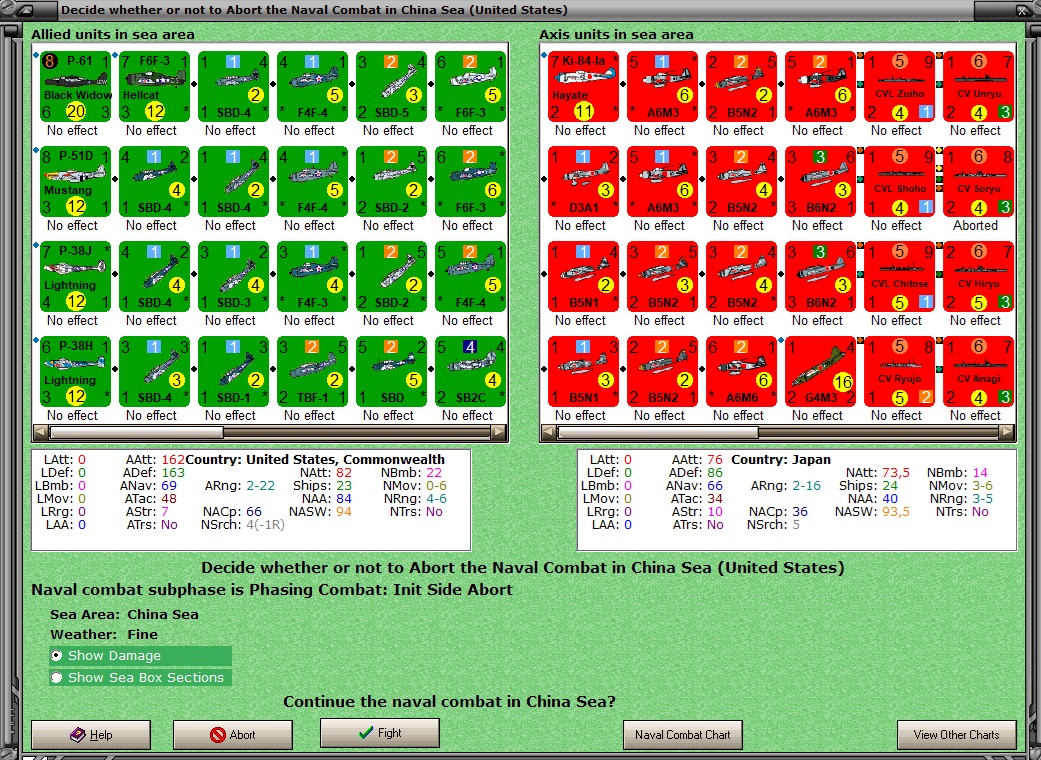This screenshot has height=760, width=1041.
Task: Click the 'Allied units in sea area' heading
Action: 113,35
